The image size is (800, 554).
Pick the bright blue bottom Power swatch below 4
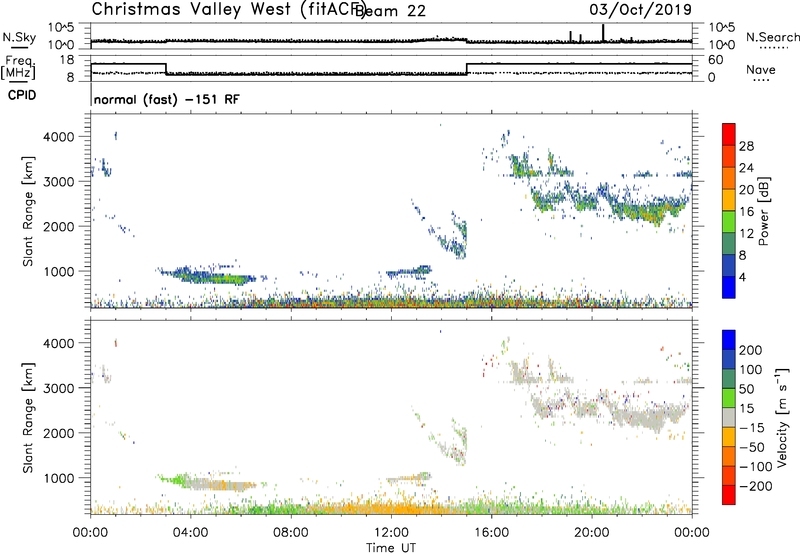click(x=729, y=287)
